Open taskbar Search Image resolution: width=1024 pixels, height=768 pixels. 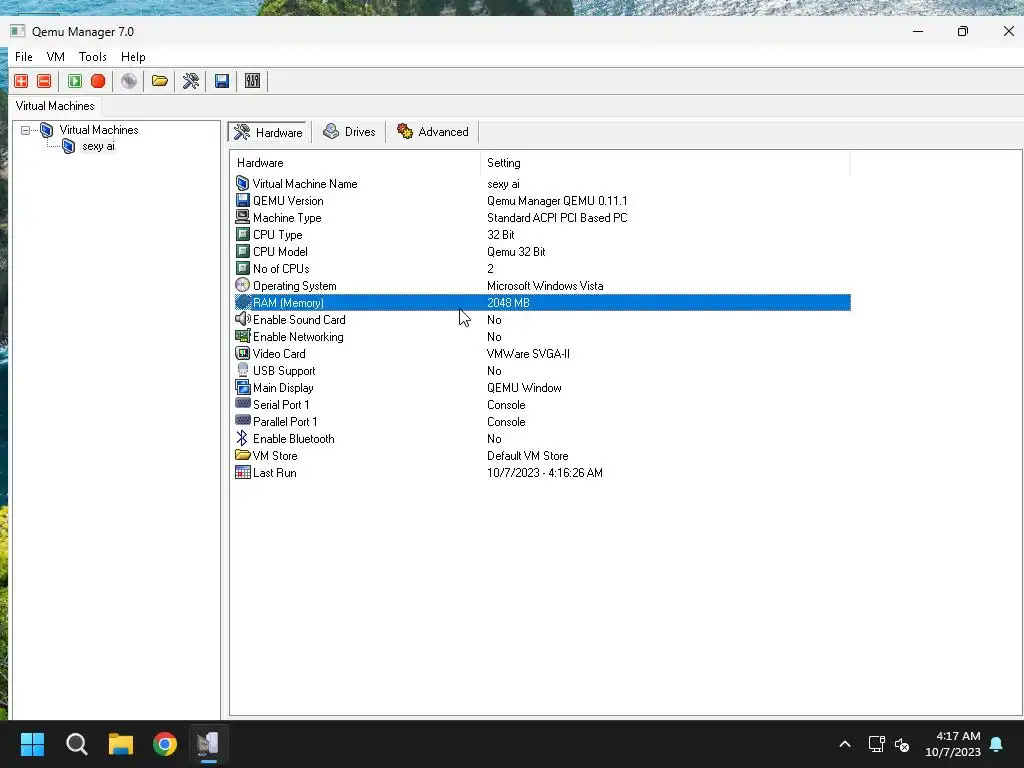coord(76,744)
